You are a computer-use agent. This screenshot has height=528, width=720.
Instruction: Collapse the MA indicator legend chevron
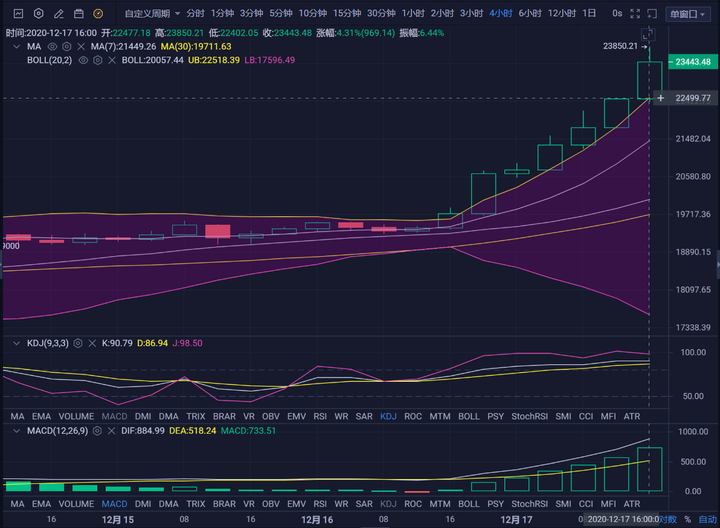(17, 46)
